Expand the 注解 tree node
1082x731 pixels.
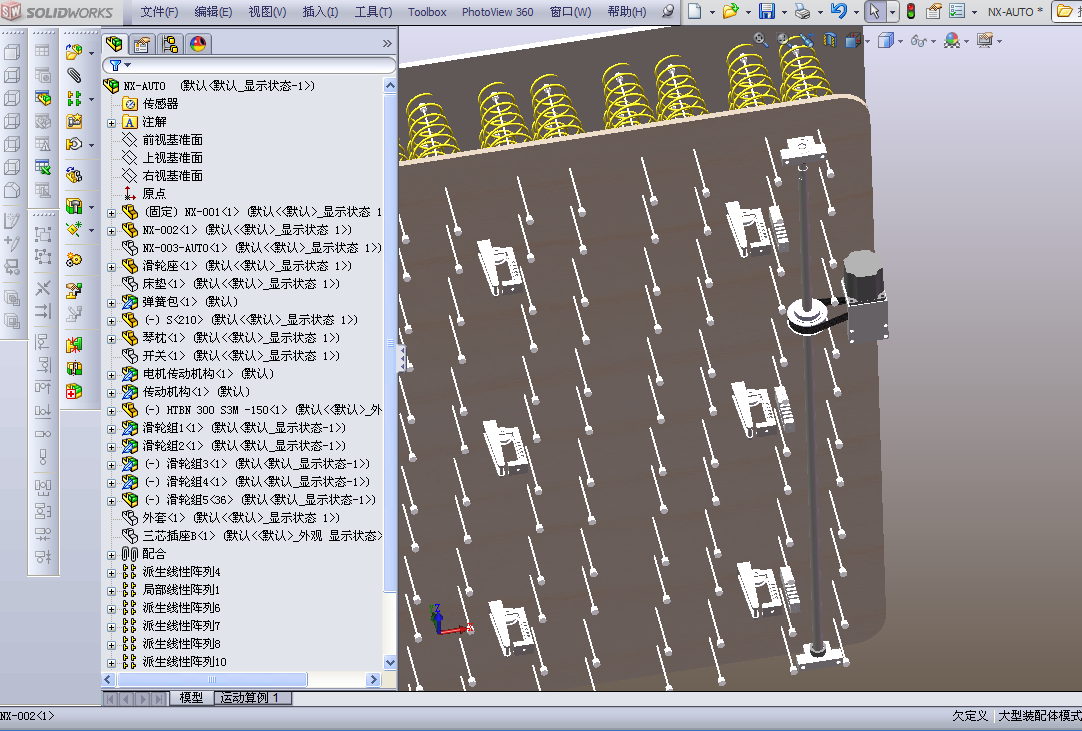click(111, 123)
